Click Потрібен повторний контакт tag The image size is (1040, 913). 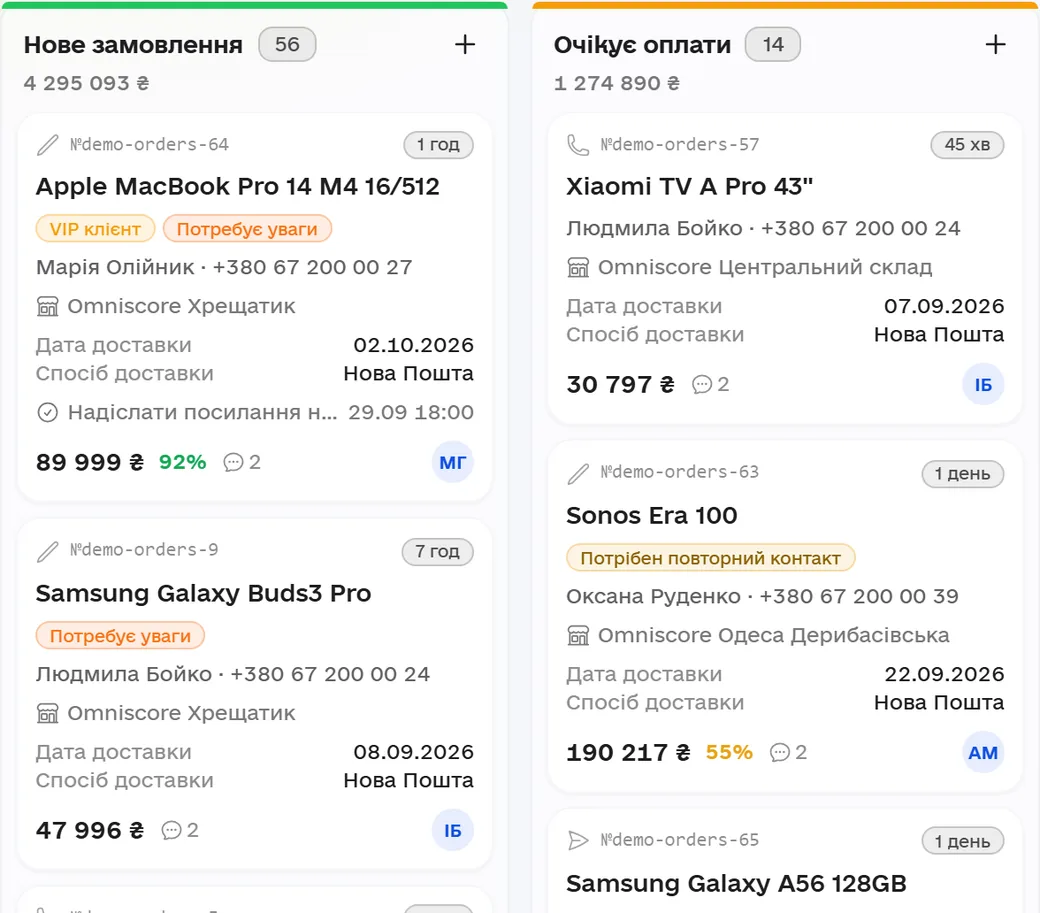coord(710,558)
